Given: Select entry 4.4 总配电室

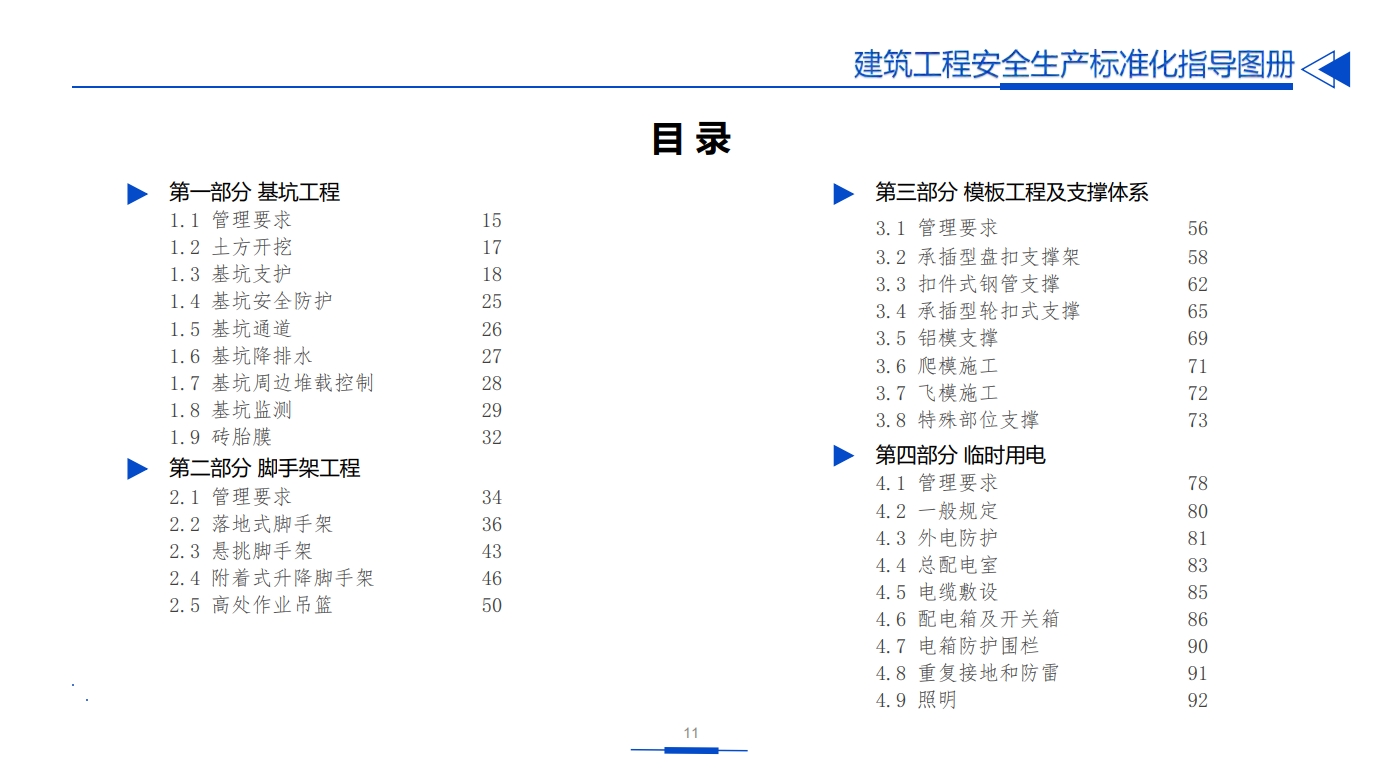Looking at the screenshot, I should click(x=937, y=565).
